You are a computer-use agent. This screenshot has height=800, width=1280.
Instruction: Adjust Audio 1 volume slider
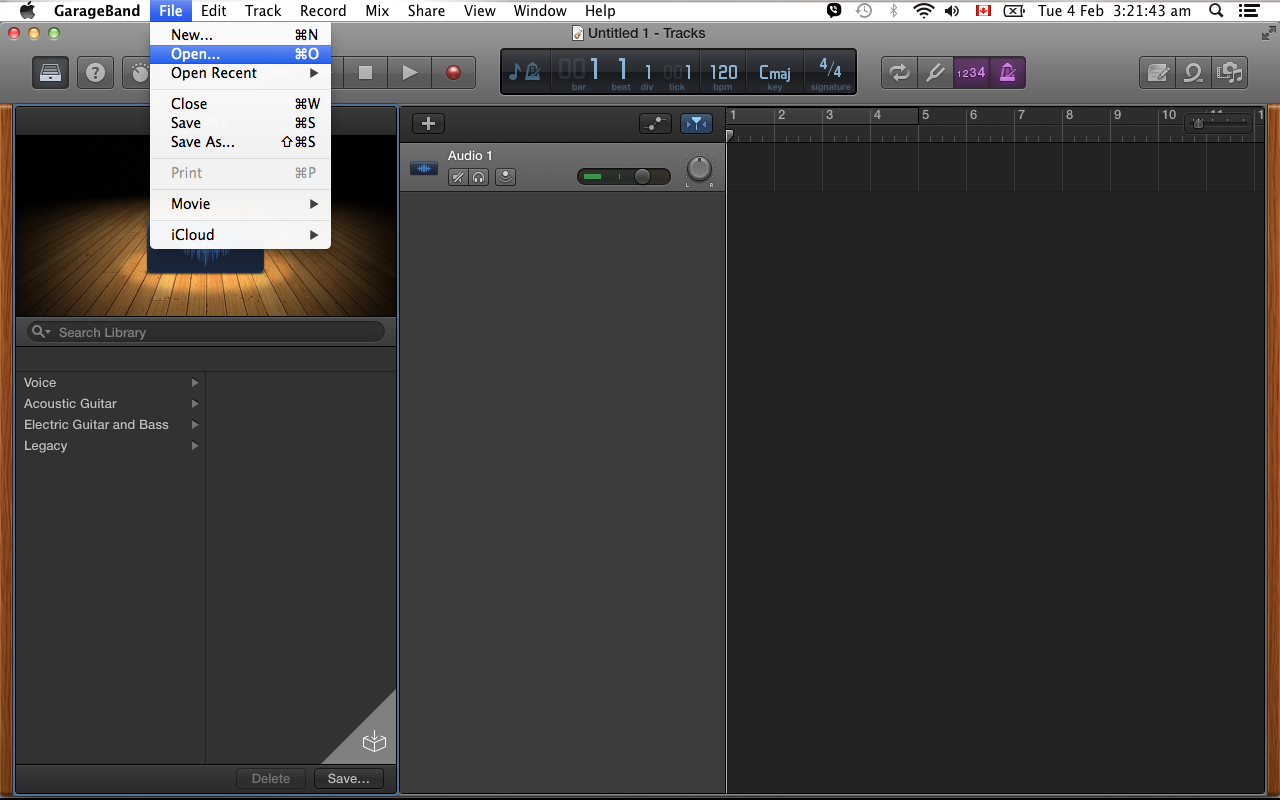point(623,176)
